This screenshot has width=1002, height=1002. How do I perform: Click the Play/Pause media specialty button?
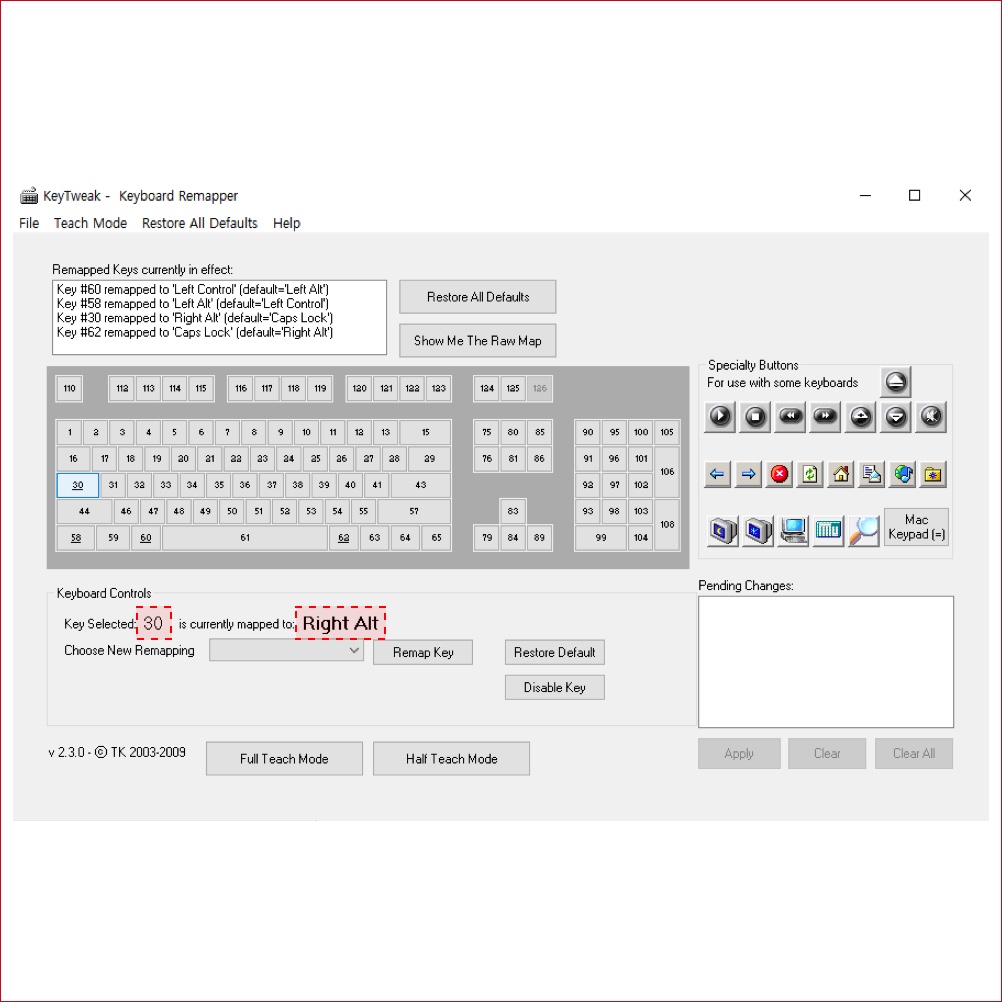(x=720, y=417)
